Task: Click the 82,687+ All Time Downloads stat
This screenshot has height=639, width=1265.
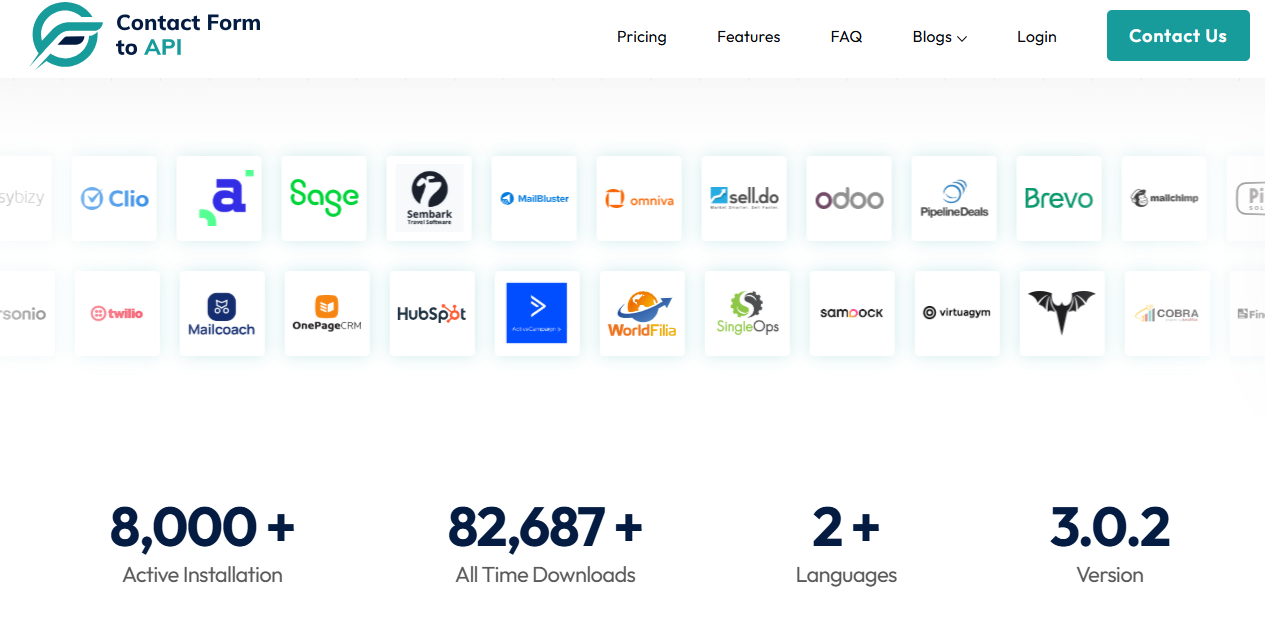Action: [545, 544]
